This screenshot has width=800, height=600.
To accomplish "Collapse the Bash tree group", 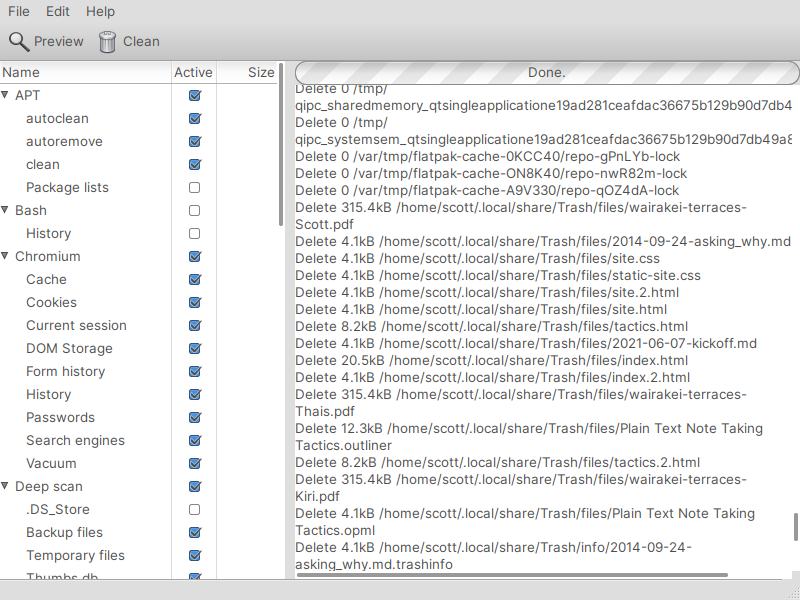I will [5, 211].
